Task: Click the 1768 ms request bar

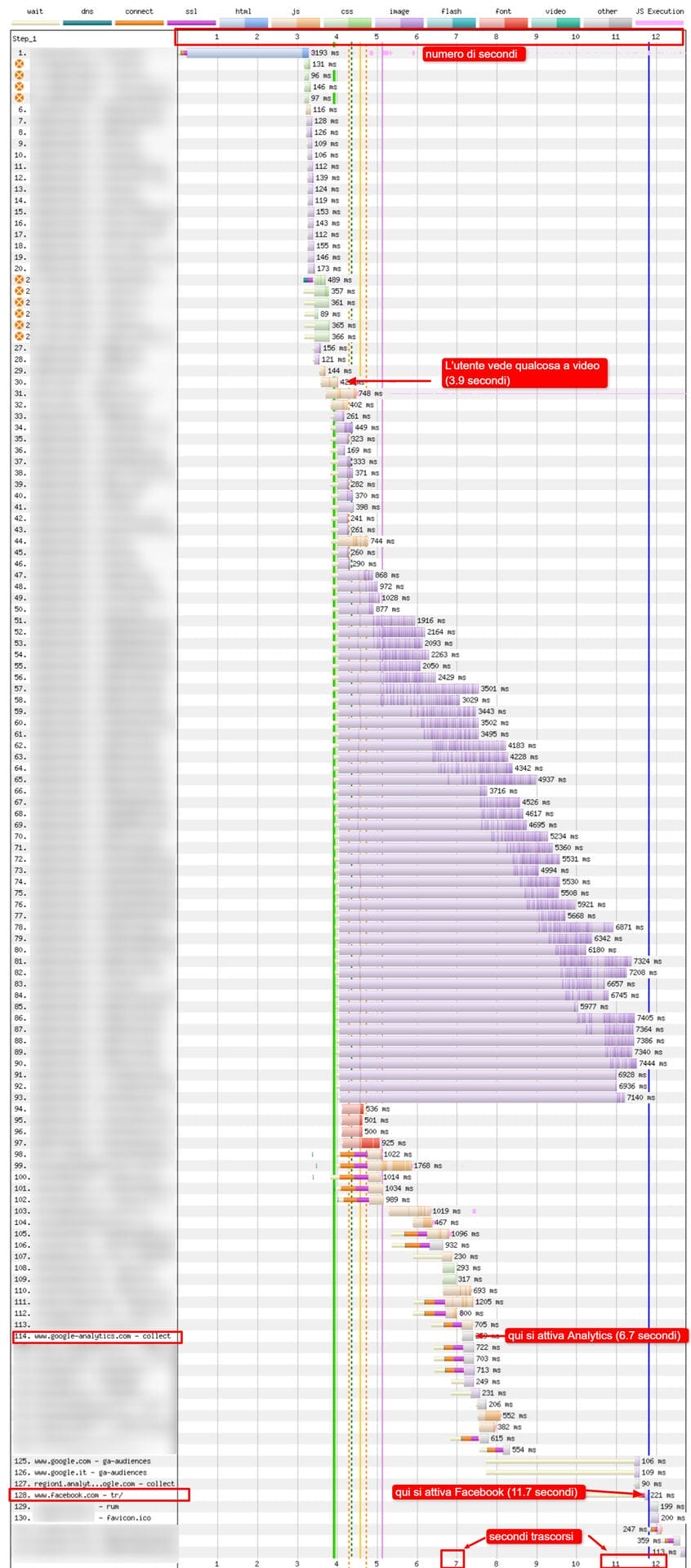Action: [x=400, y=1165]
